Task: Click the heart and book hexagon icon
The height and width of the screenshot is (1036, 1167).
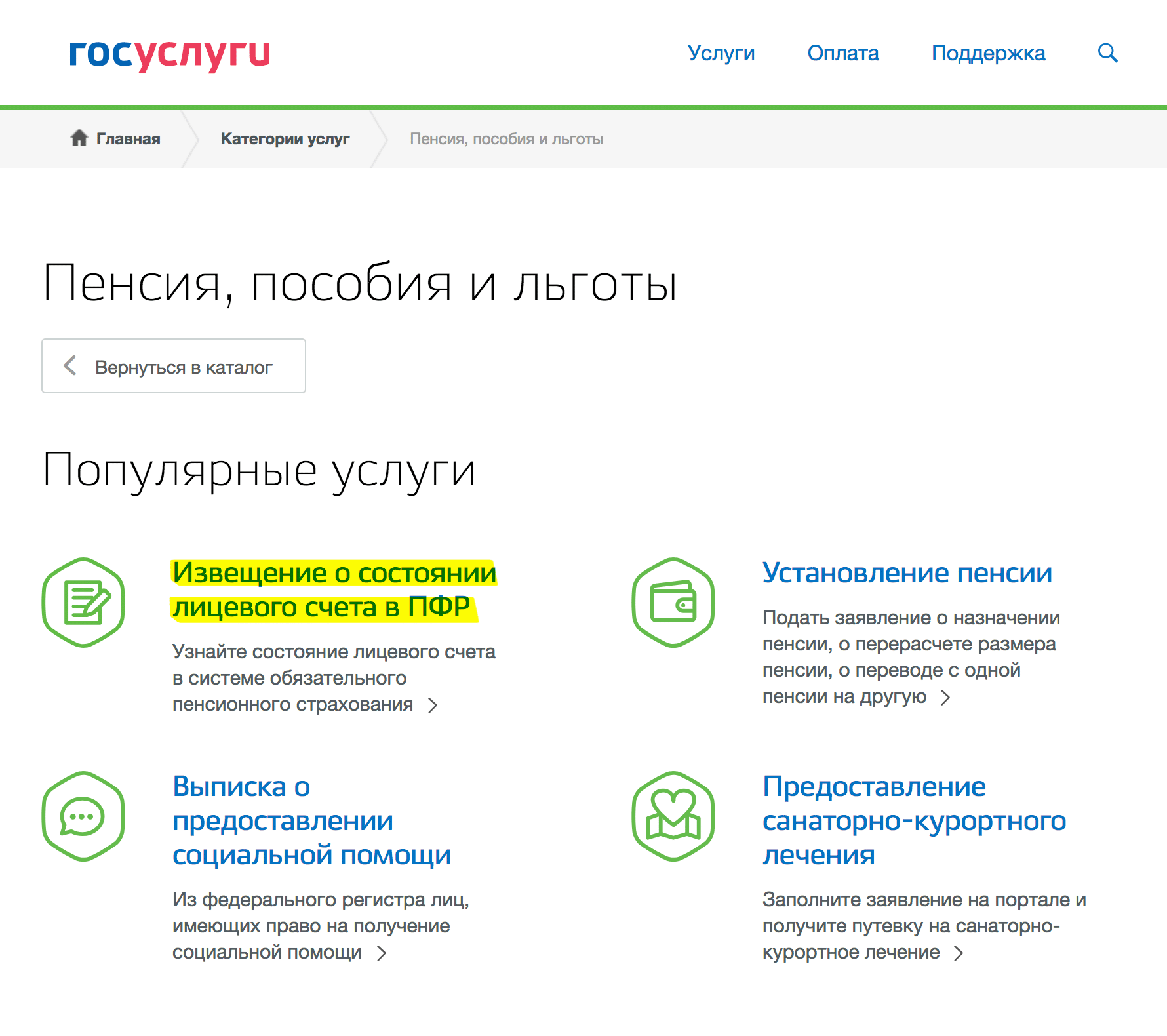Action: coord(673,816)
